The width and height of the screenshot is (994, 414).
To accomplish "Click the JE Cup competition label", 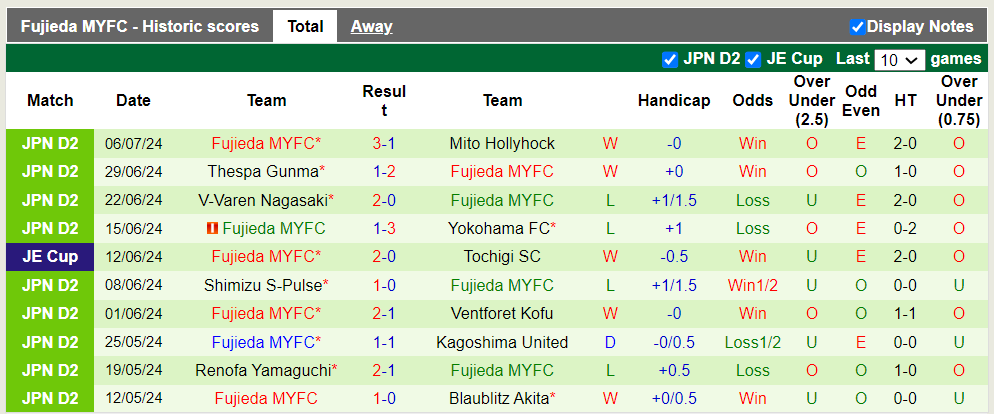I will coord(50,257).
